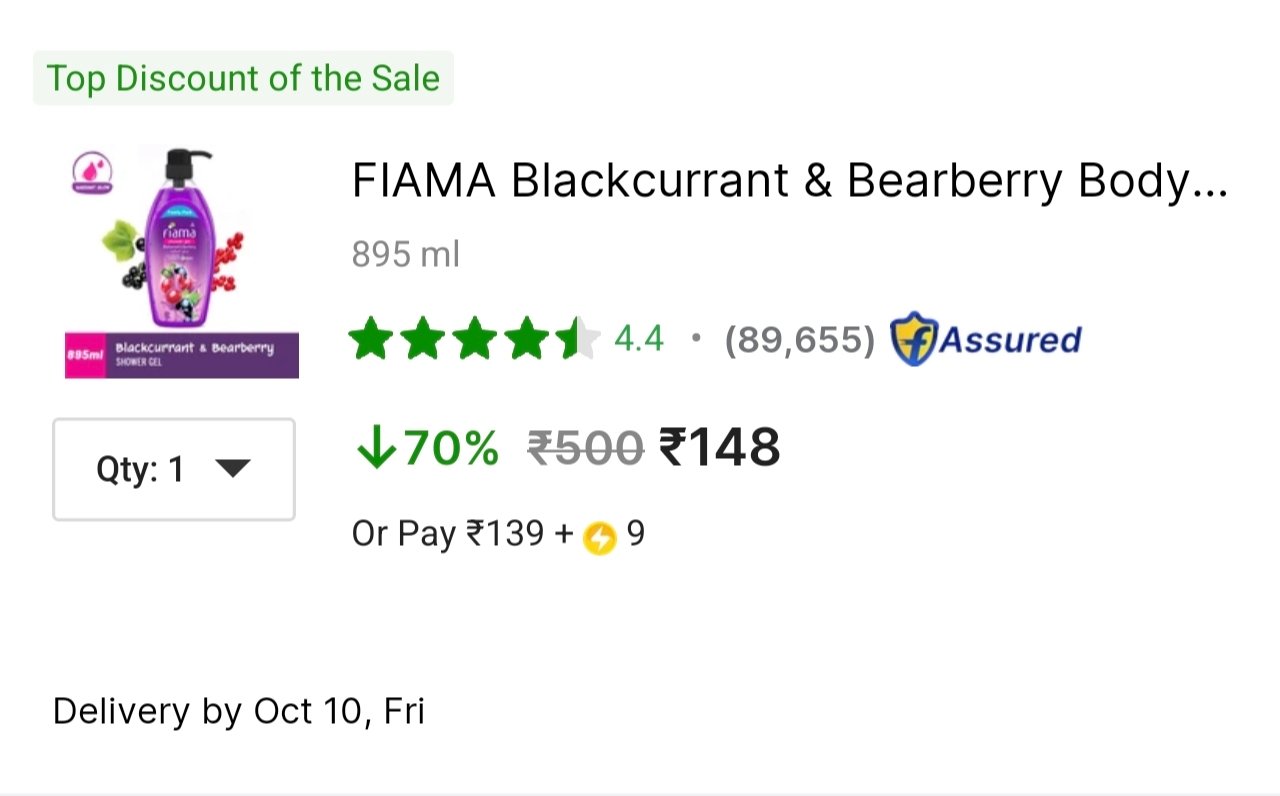Click the ₹148 sale price
The width and height of the screenshot is (1280, 796).
coord(719,447)
